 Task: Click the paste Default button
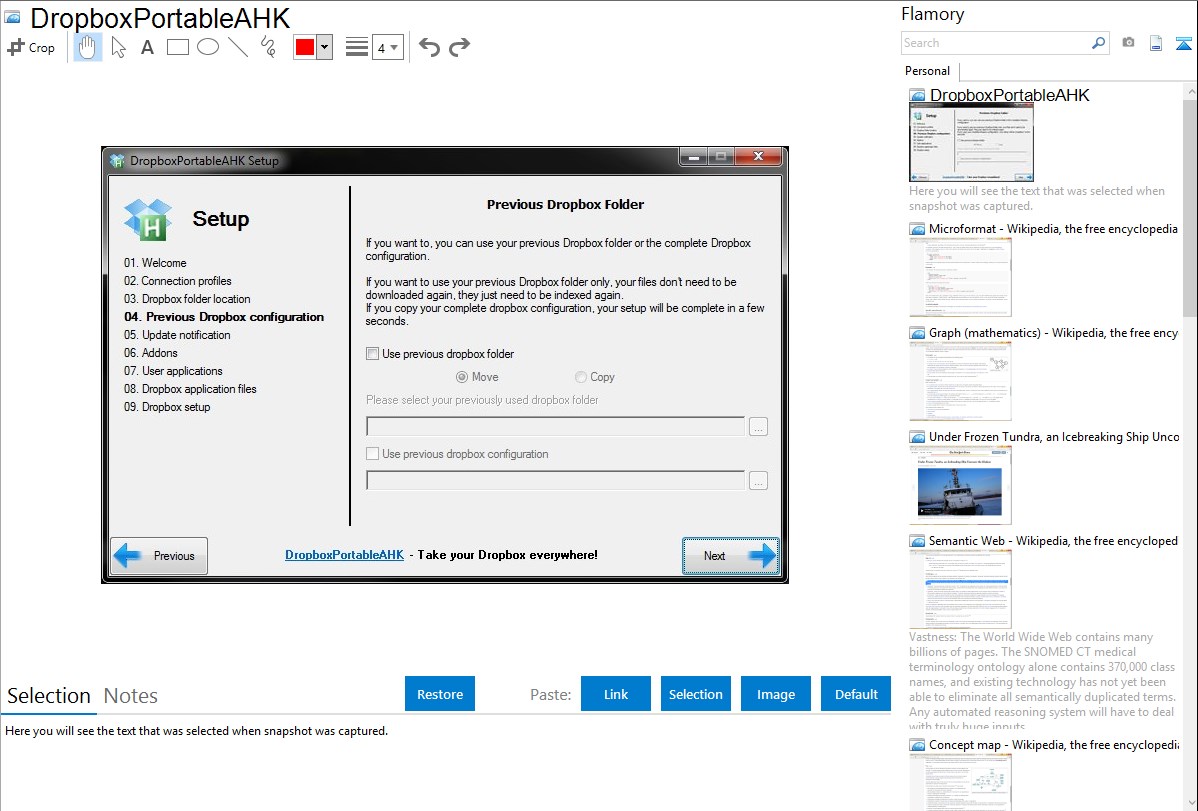(856, 694)
